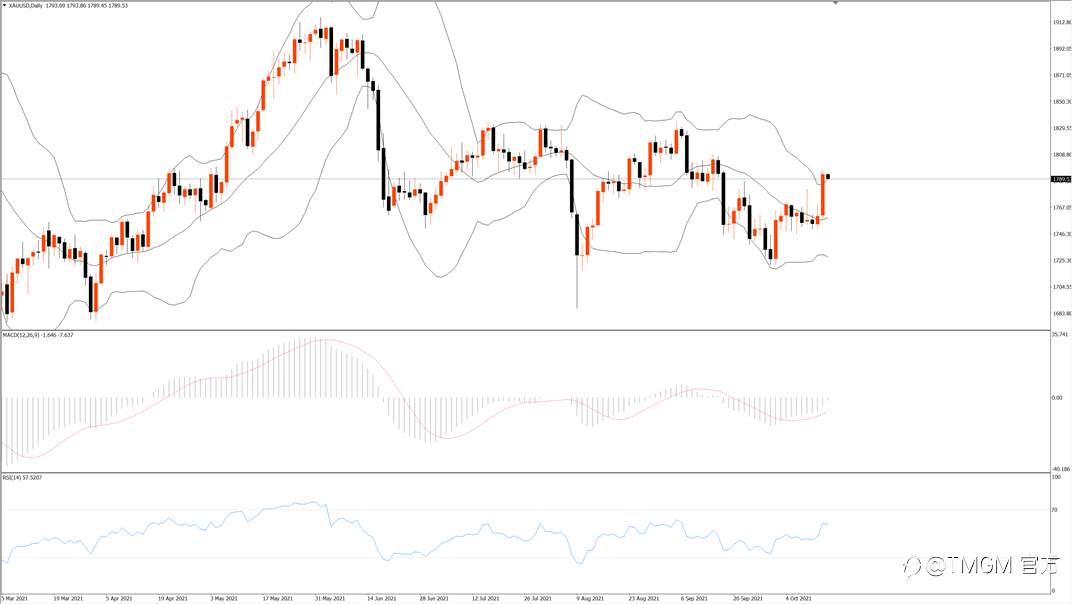Screen dimensions: 1072x604
Task: Click the 20 Sep 2021 date label
Action: 748,599
